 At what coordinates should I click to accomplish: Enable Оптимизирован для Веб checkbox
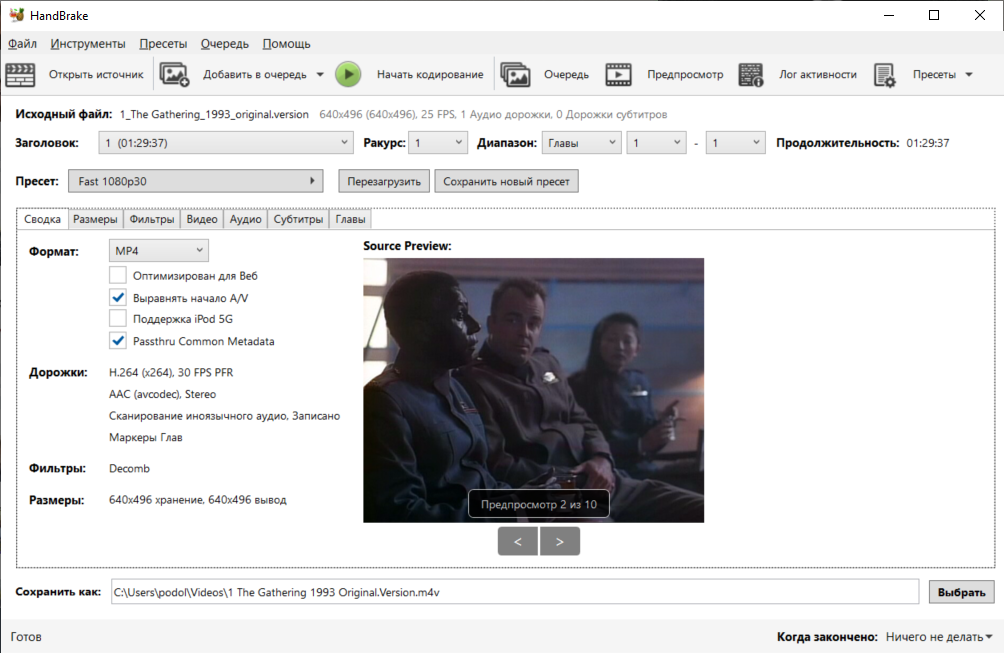coord(118,275)
